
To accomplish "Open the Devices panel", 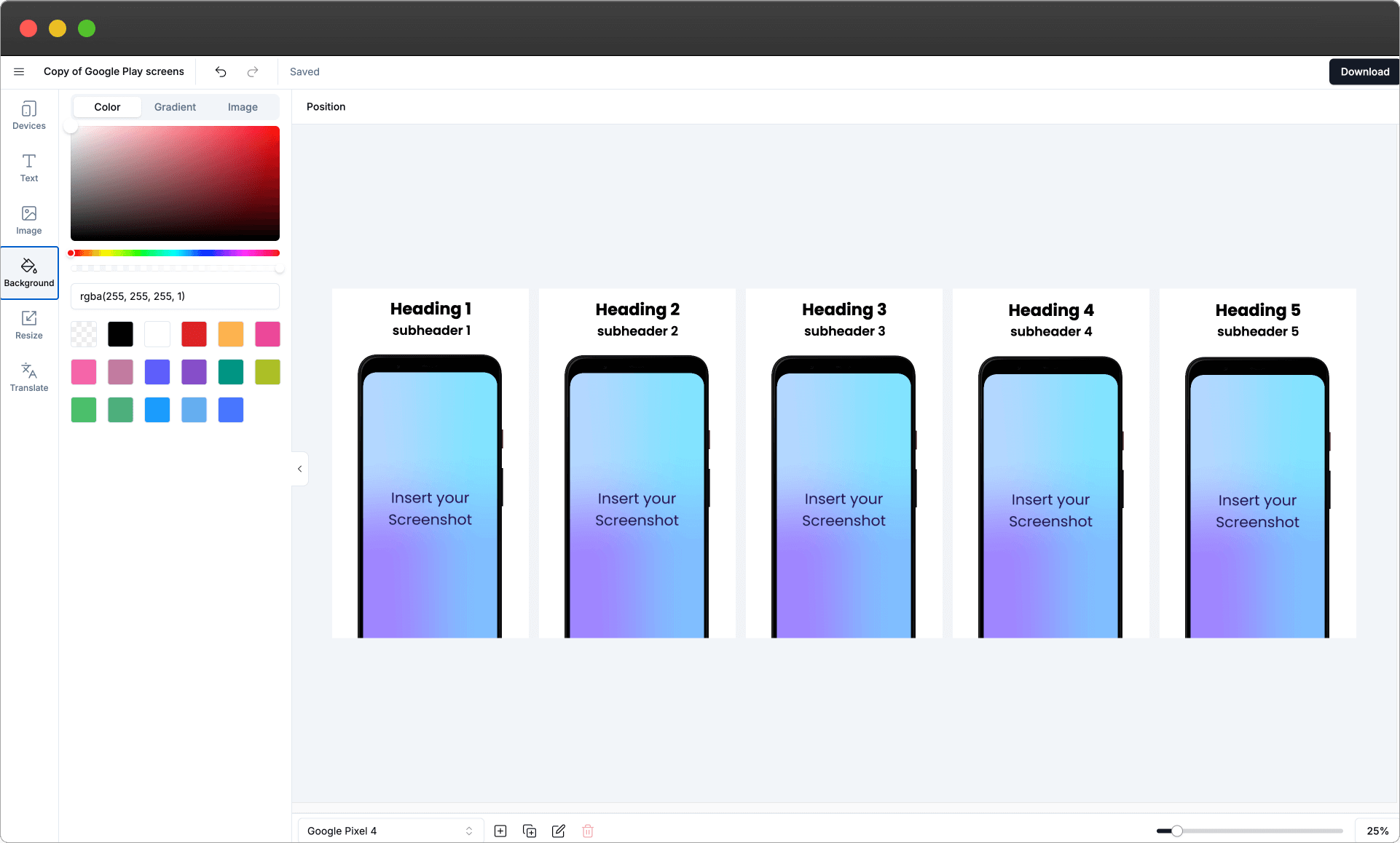I will (29, 115).
